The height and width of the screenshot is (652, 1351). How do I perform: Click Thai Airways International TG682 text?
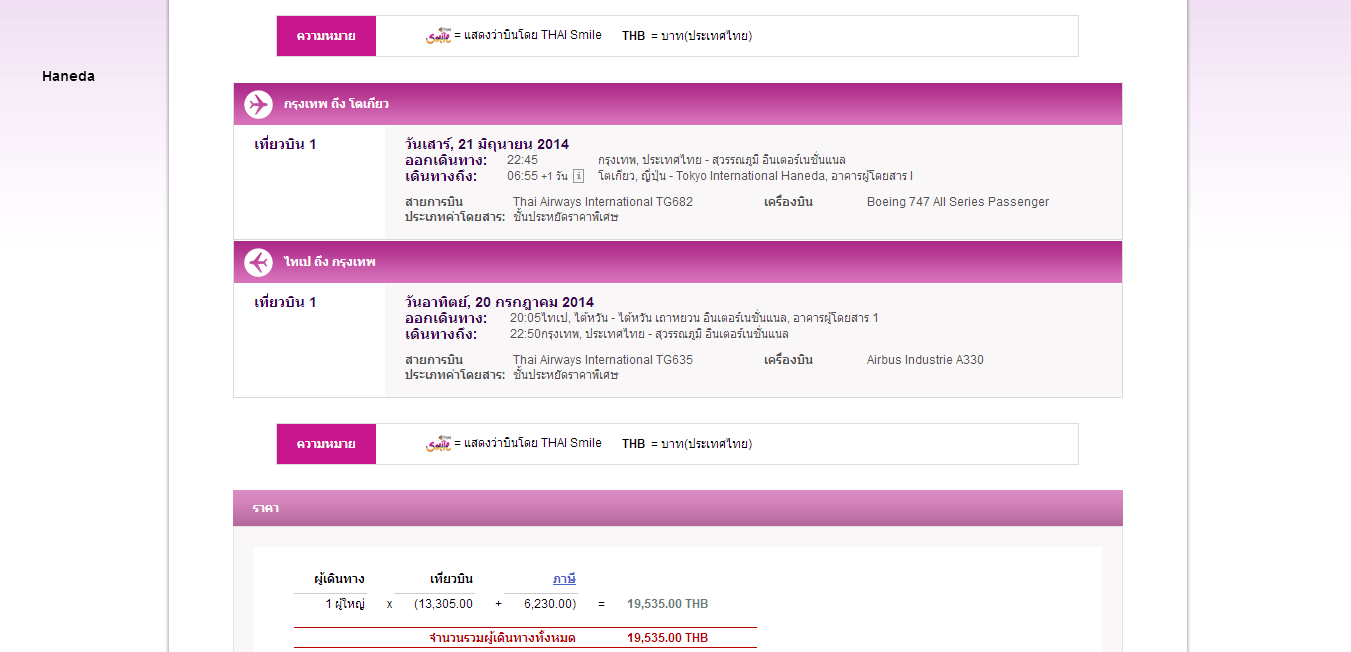click(603, 202)
